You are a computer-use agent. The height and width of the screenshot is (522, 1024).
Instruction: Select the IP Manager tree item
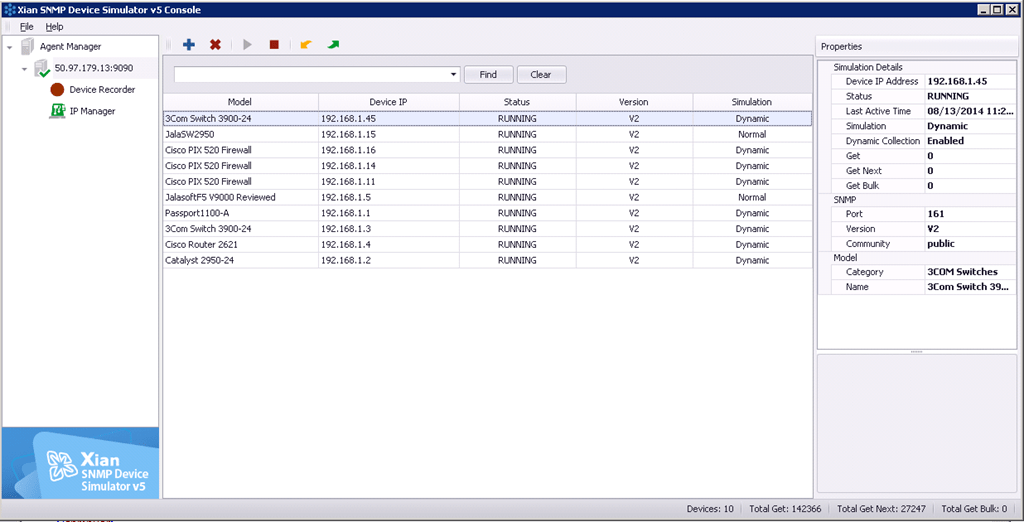pos(93,111)
